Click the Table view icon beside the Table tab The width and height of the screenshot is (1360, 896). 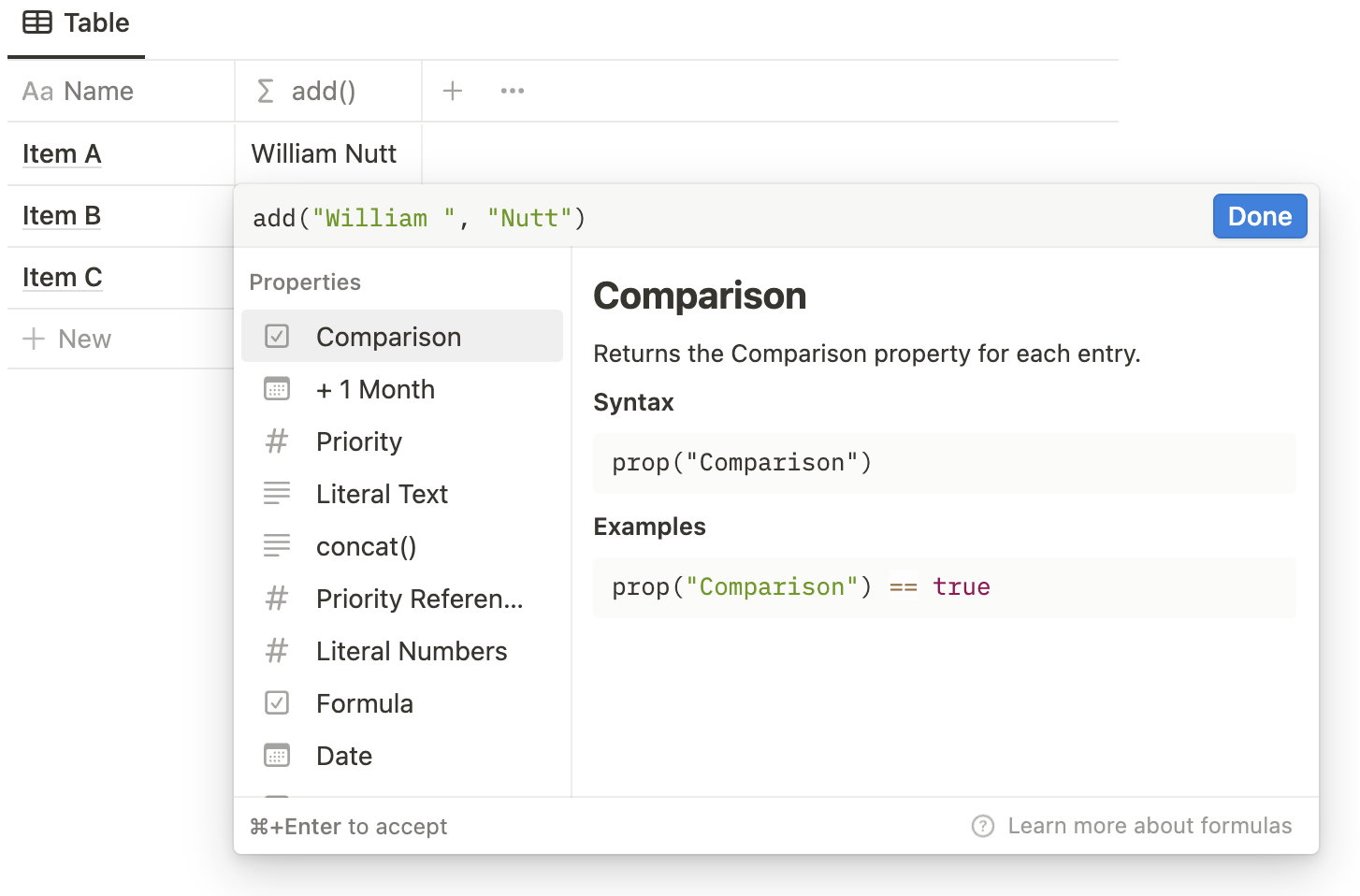37,22
